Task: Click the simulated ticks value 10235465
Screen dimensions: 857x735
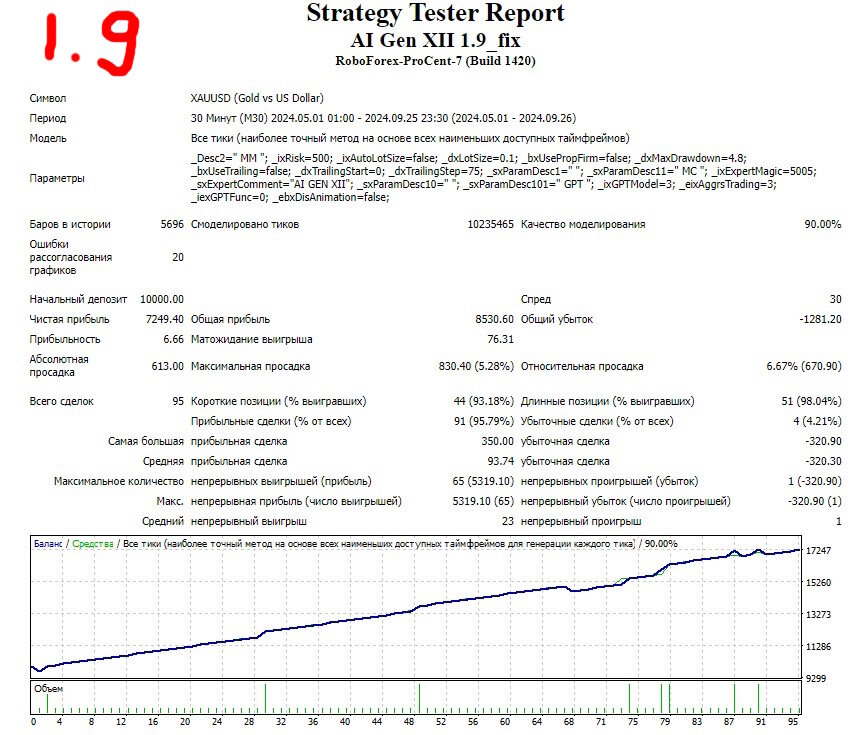Action: pyautogui.click(x=490, y=225)
